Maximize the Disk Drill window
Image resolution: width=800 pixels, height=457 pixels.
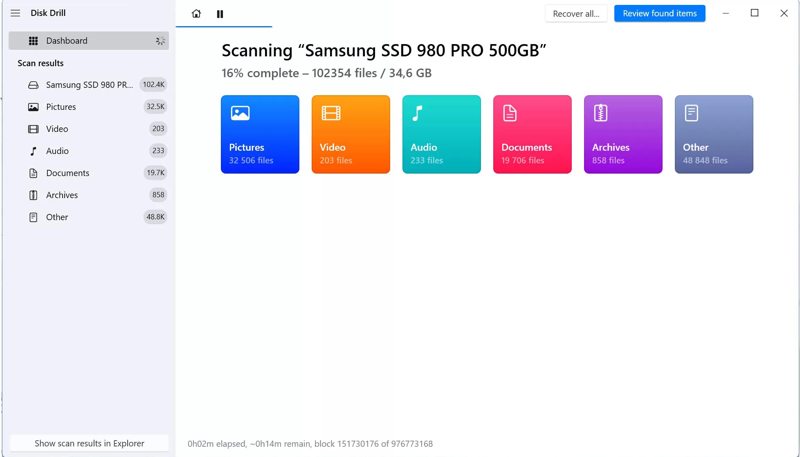click(x=755, y=13)
